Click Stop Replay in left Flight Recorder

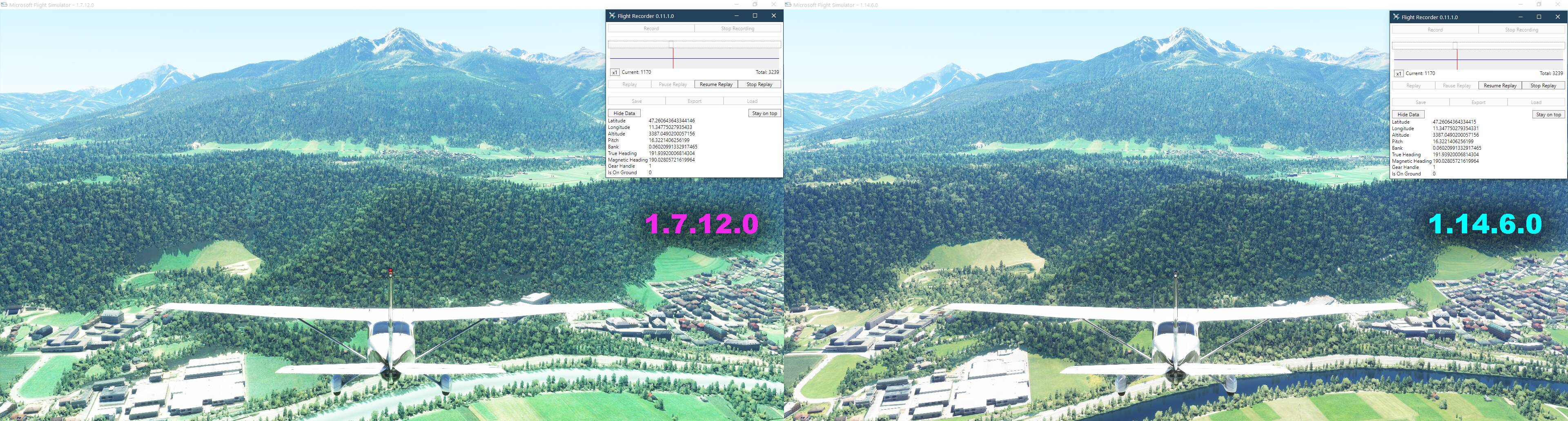[759, 84]
